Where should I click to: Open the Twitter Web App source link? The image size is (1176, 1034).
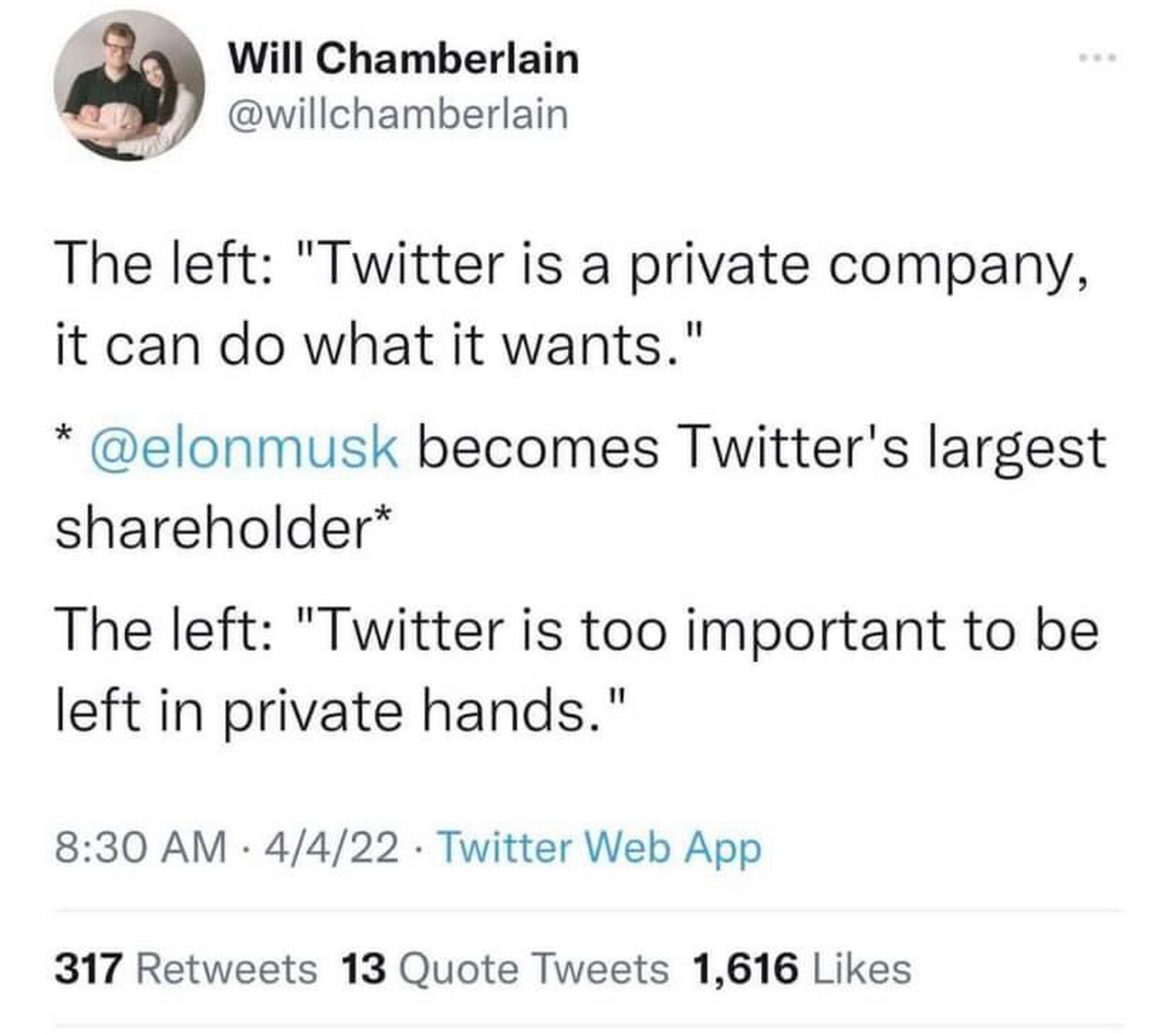(x=600, y=848)
